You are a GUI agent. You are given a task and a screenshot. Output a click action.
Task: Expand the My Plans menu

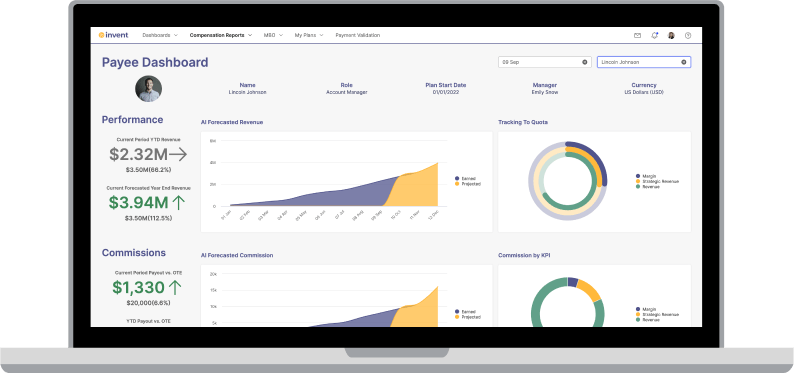tap(309, 35)
